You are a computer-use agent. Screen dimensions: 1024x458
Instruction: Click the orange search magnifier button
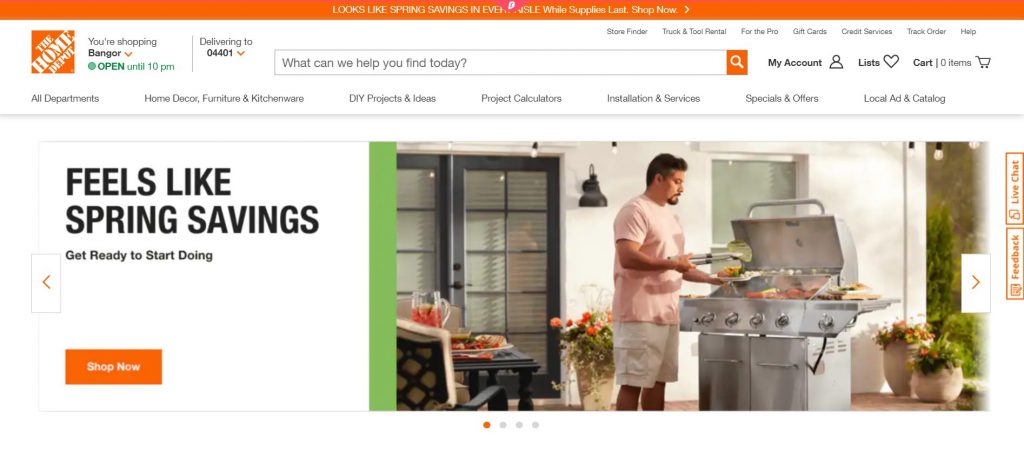pyautogui.click(x=737, y=63)
